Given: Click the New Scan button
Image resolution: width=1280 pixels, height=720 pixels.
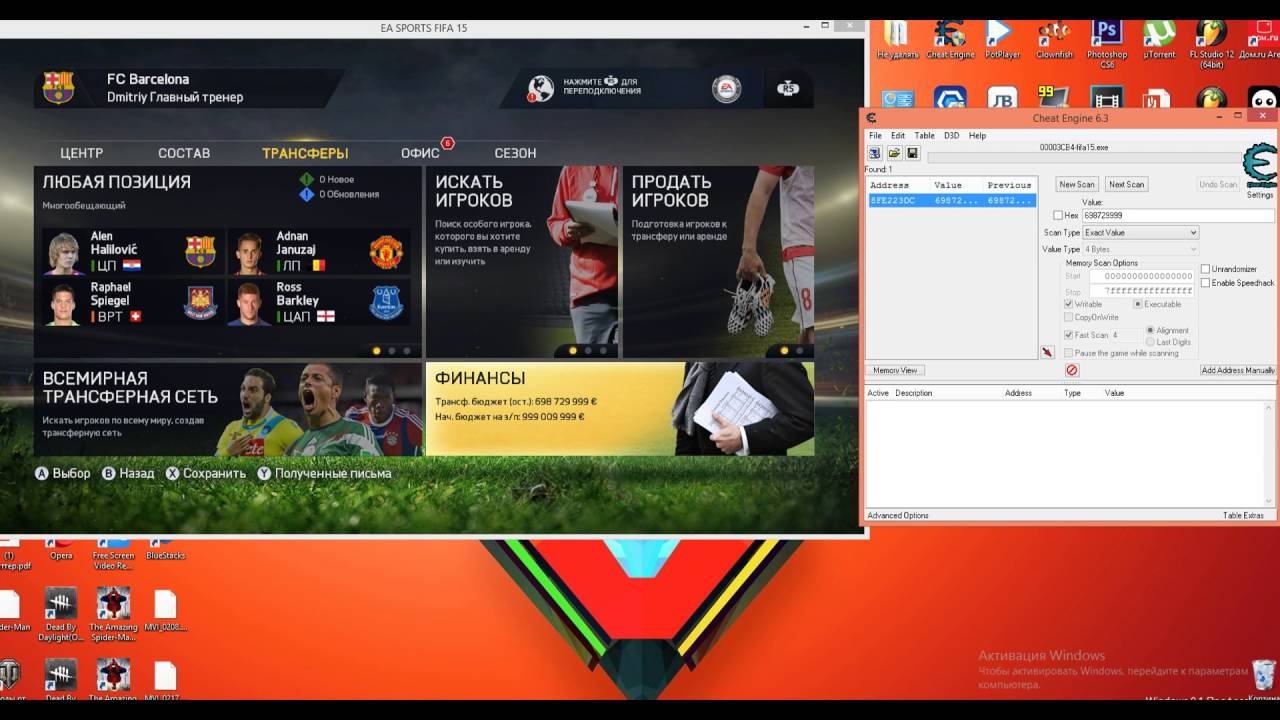Looking at the screenshot, I should pyautogui.click(x=1077, y=184).
